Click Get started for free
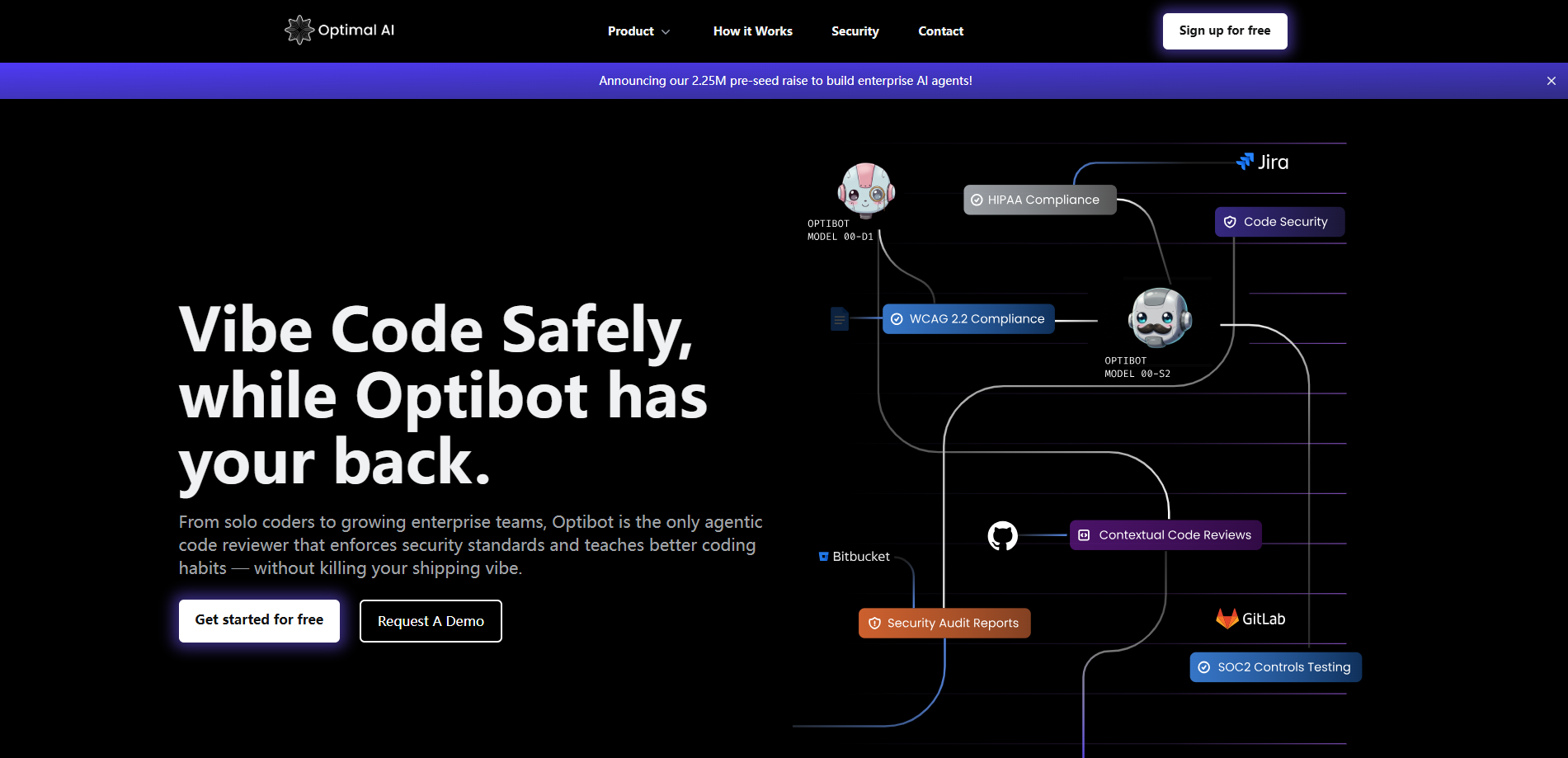The image size is (1568, 758). point(258,620)
